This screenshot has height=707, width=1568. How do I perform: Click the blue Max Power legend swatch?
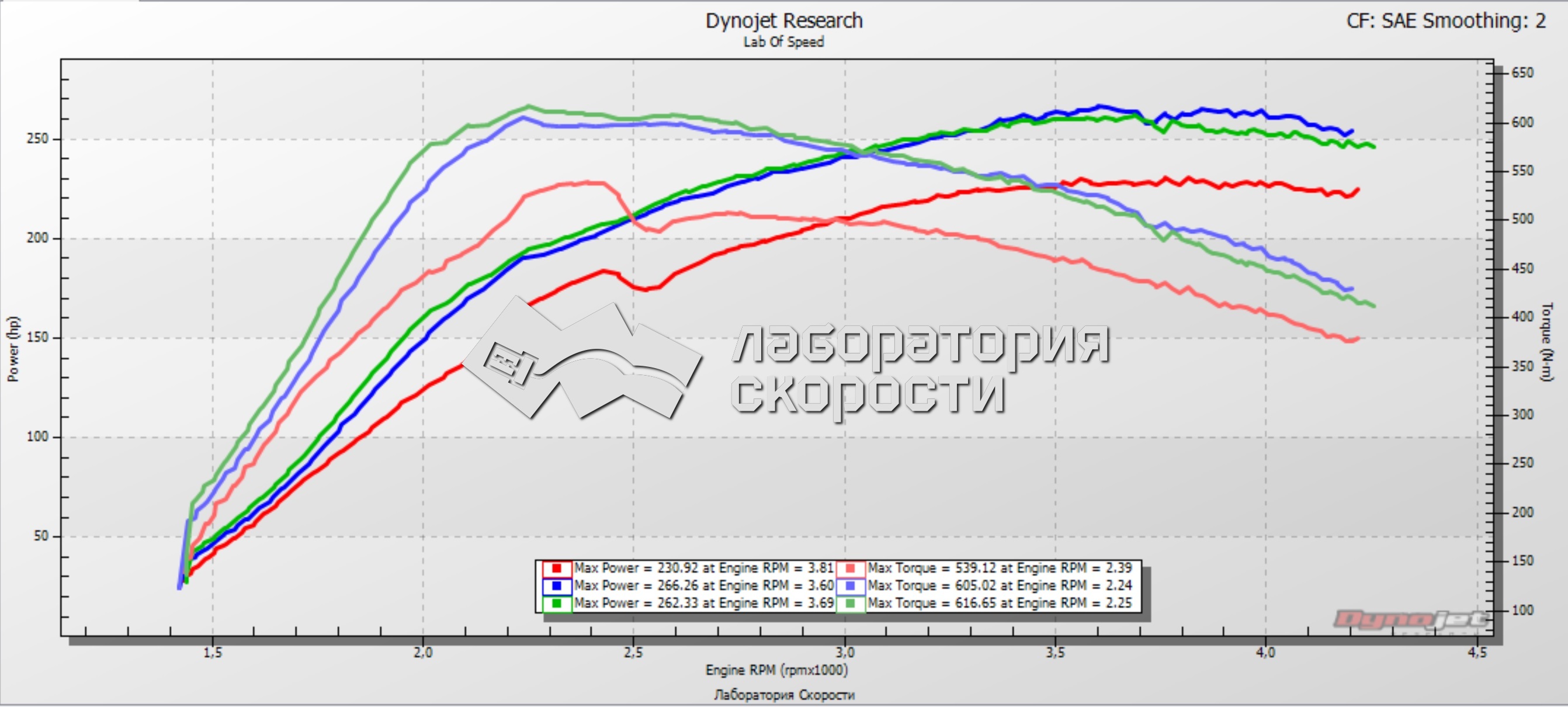[556, 586]
